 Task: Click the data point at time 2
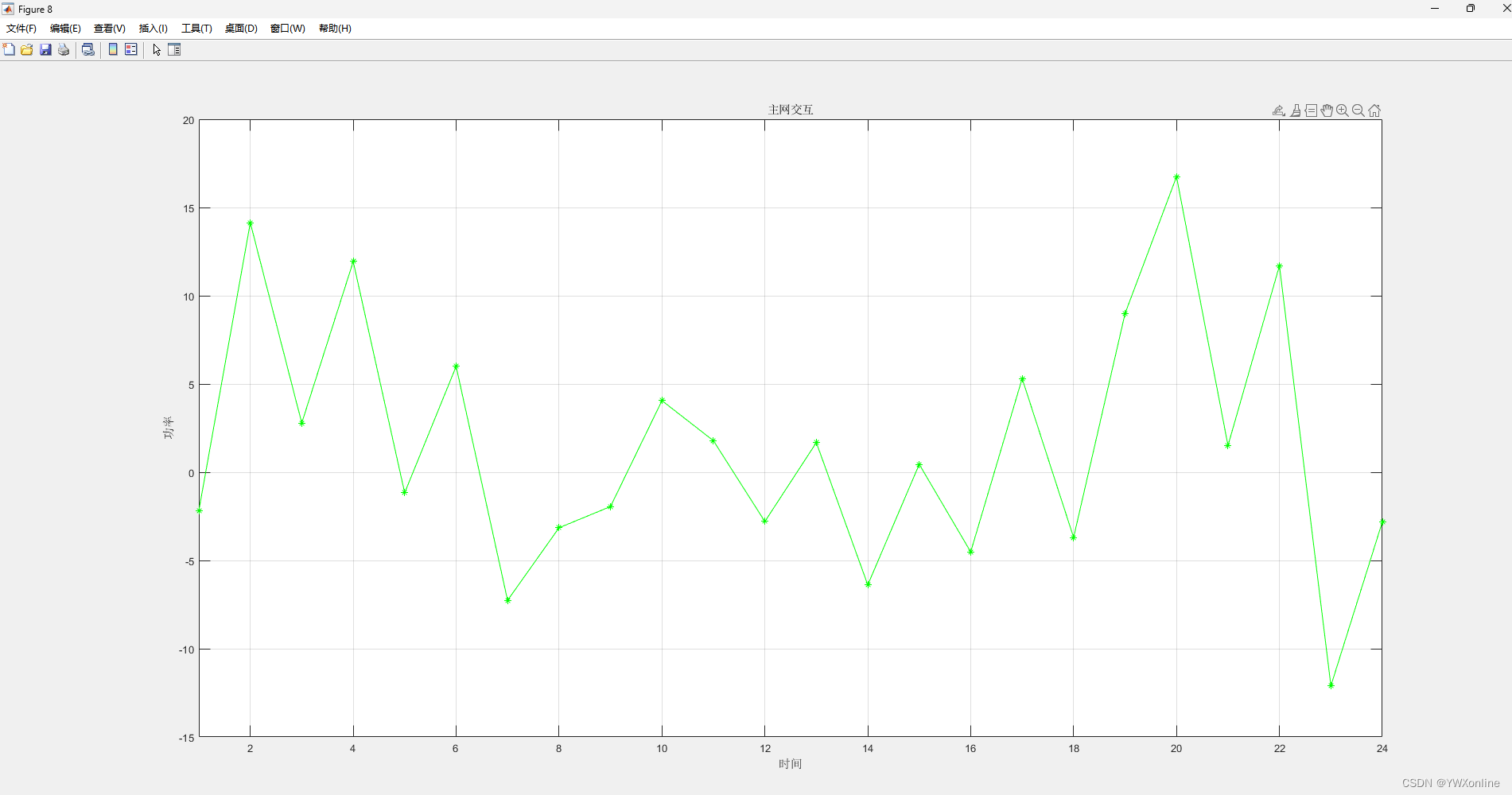tap(250, 223)
